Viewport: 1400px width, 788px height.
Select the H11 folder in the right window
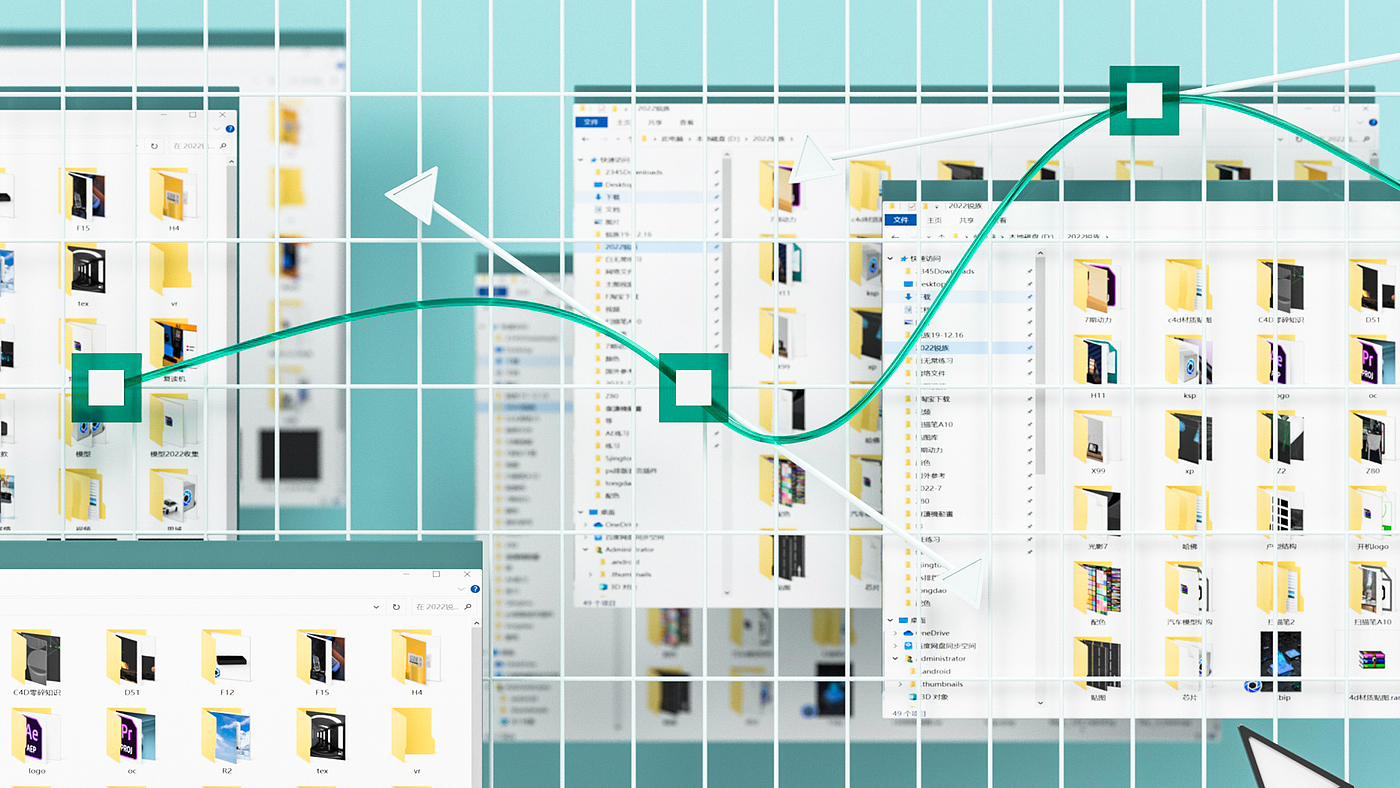(x=1098, y=367)
